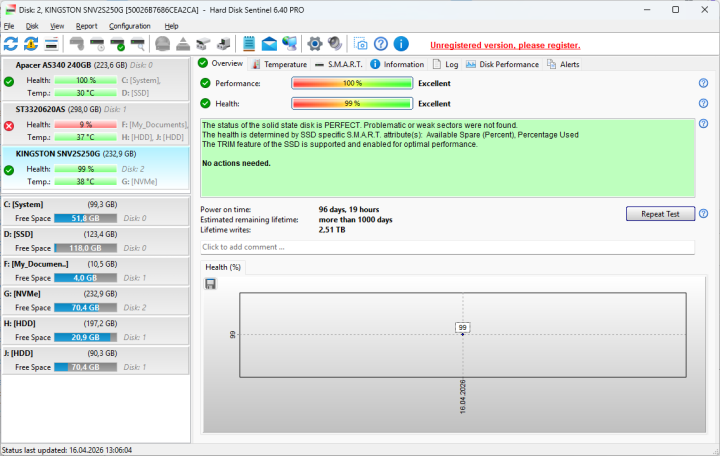
Task: Click the status window icon with red bar
Action: point(51,44)
